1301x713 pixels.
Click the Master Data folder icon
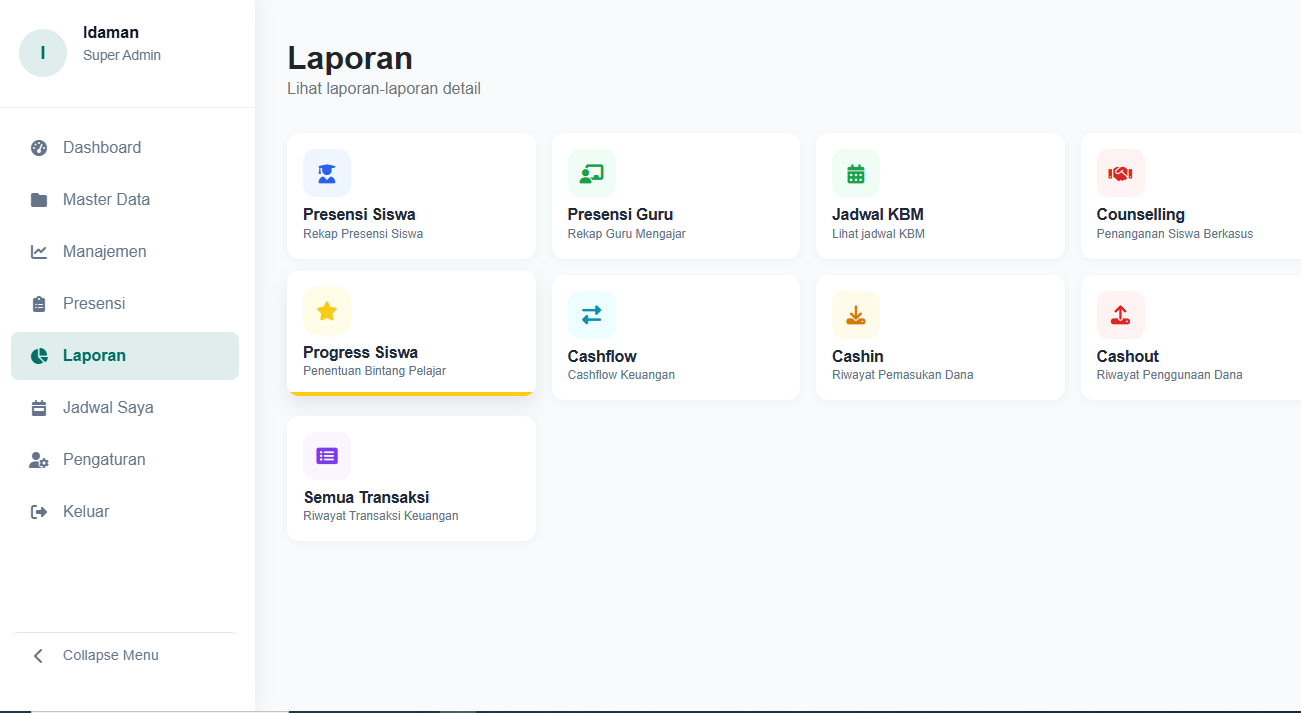[x=39, y=200]
